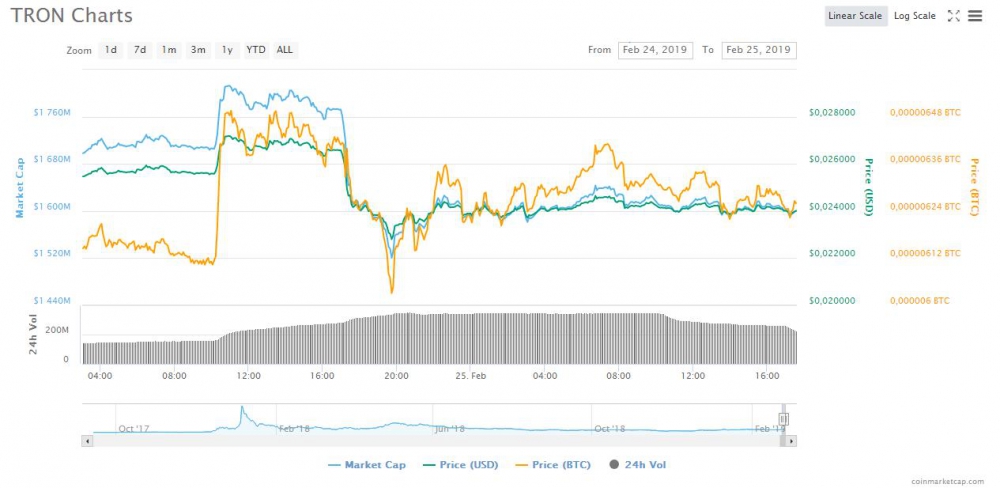Select the 3m zoom range
The image size is (1000, 488).
tap(198, 50)
